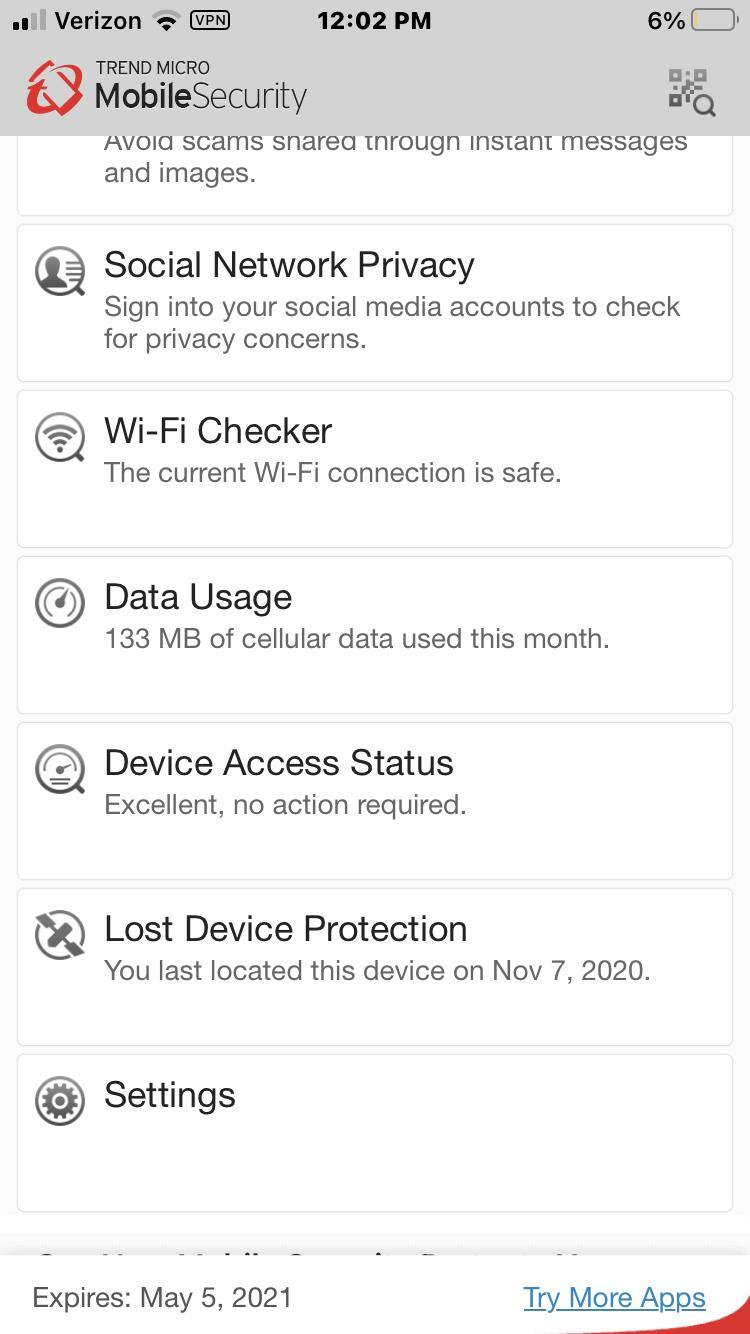Tap the QR code scanner icon
The height and width of the screenshot is (1334, 750).
pos(691,92)
